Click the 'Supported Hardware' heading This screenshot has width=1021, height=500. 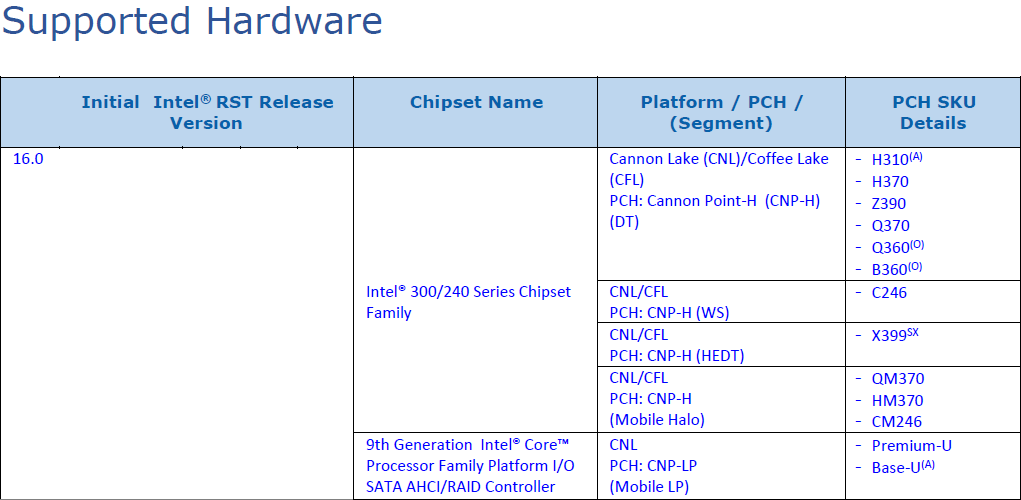coord(191,21)
